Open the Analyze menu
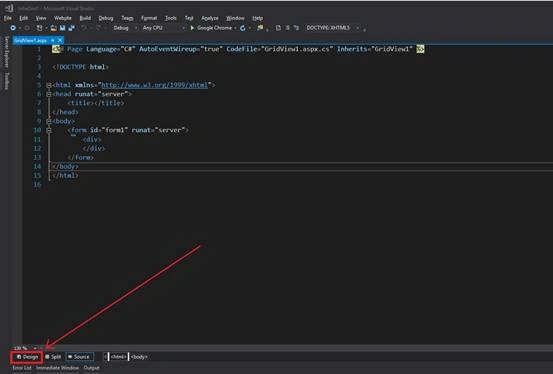 [210, 18]
